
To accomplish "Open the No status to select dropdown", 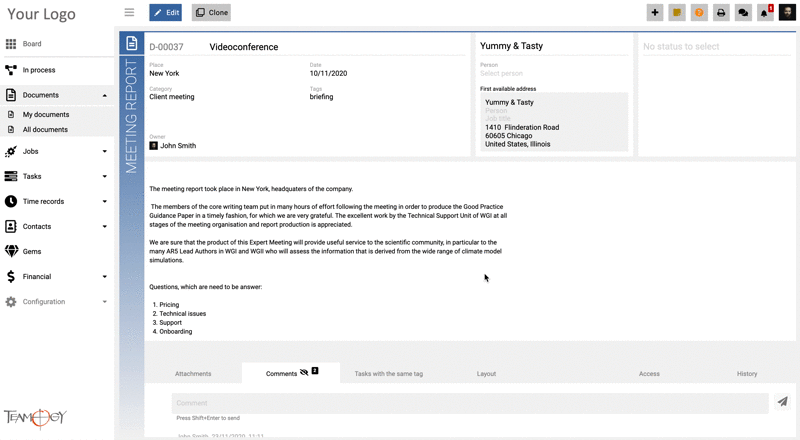I will [x=716, y=46].
